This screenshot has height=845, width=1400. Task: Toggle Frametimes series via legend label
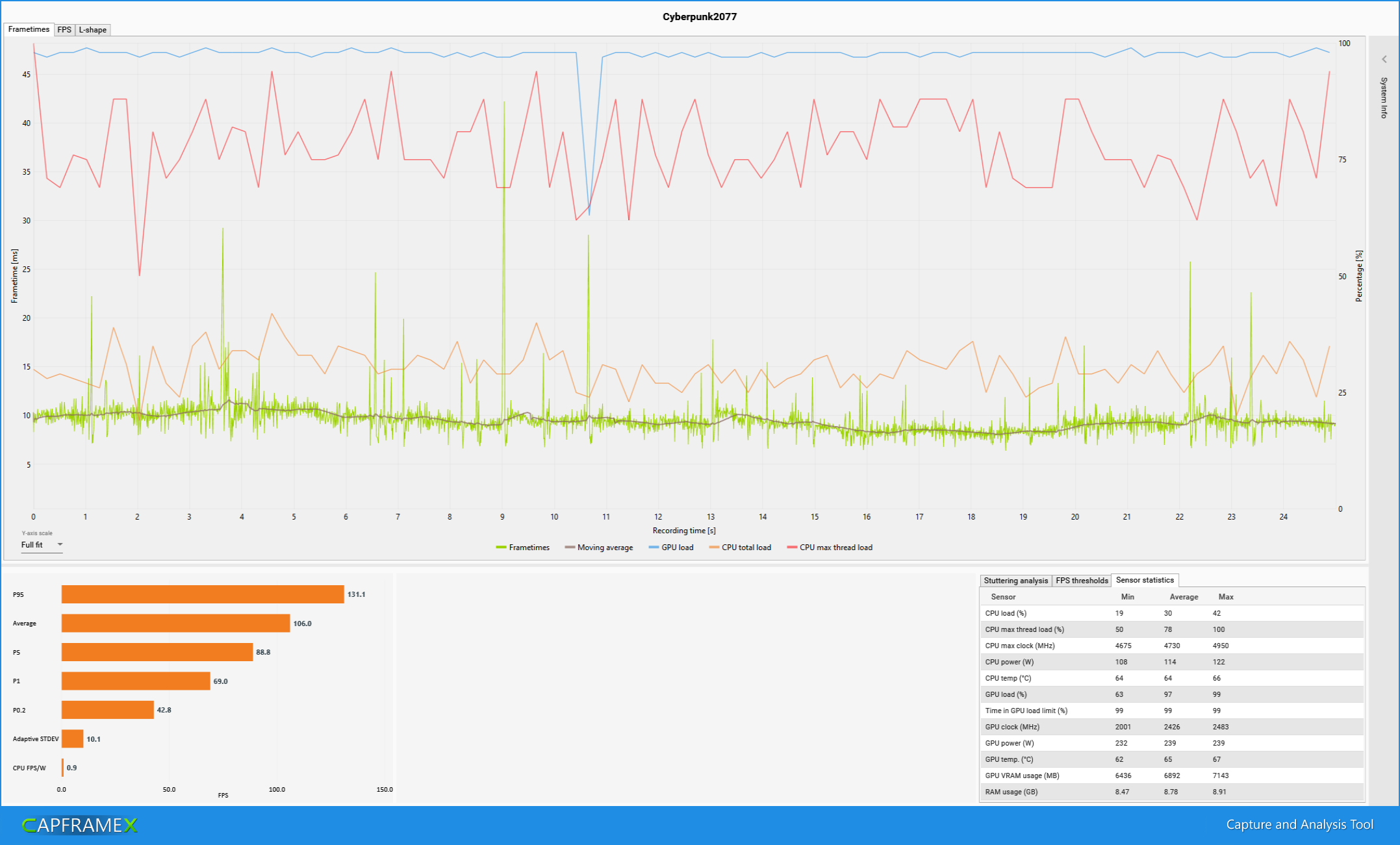pyautogui.click(x=529, y=548)
